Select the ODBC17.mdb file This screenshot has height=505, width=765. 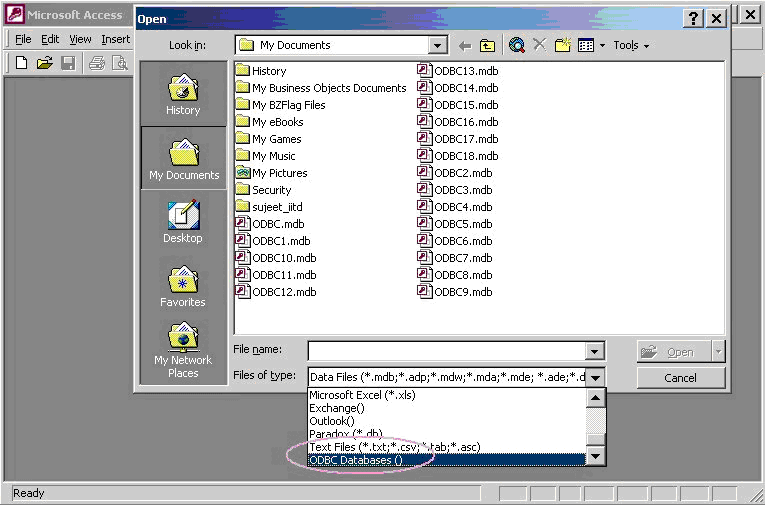coord(458,139)
